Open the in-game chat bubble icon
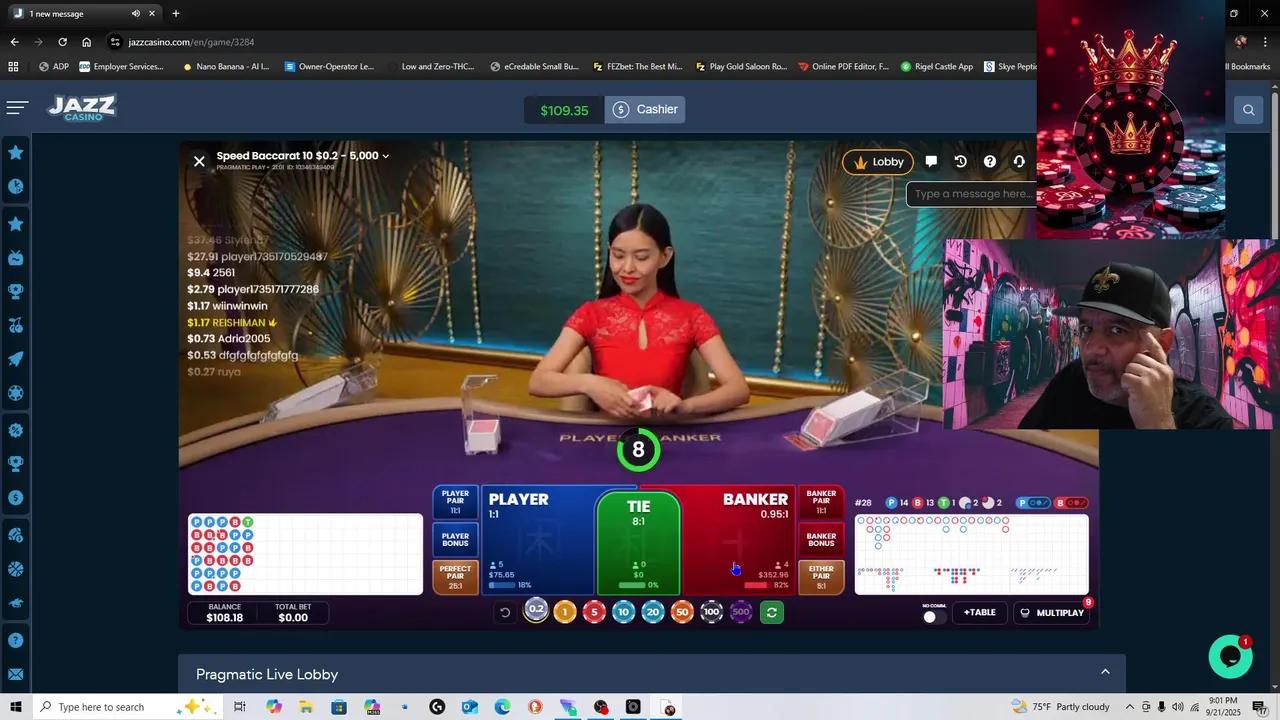Screen dimensions: 1280x720 pyautogui.click(x=931, y=161)
